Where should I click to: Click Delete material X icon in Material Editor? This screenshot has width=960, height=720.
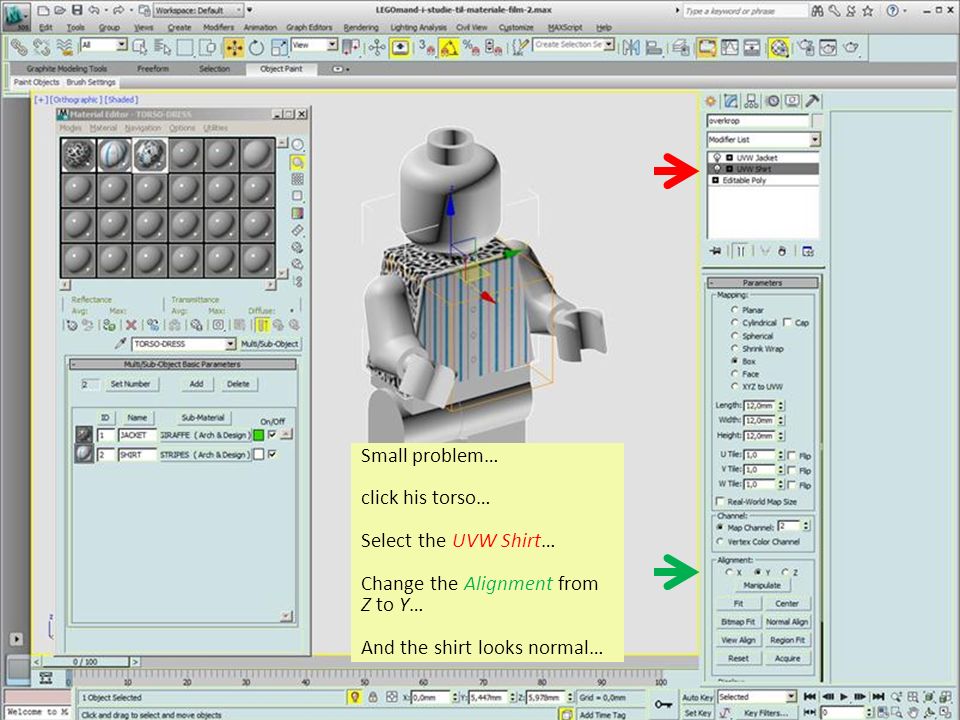click(130, 325)
